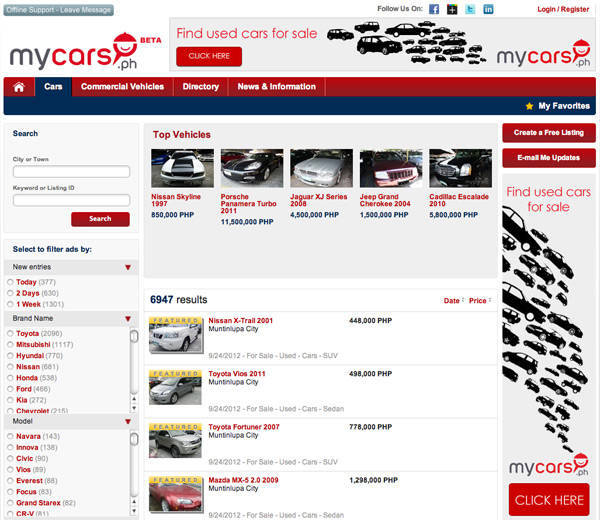Select the Innova model filter
The height and width of the screenshot is (520, 600).
[x=10, y=447]
